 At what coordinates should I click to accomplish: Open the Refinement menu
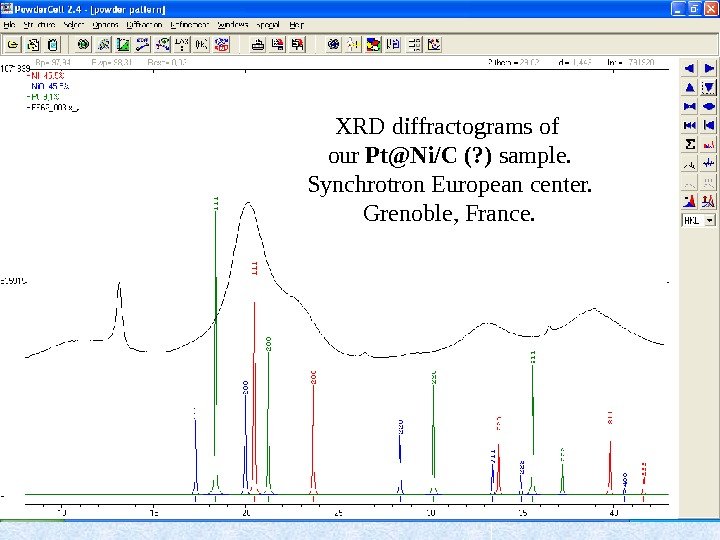pos(189,25)
